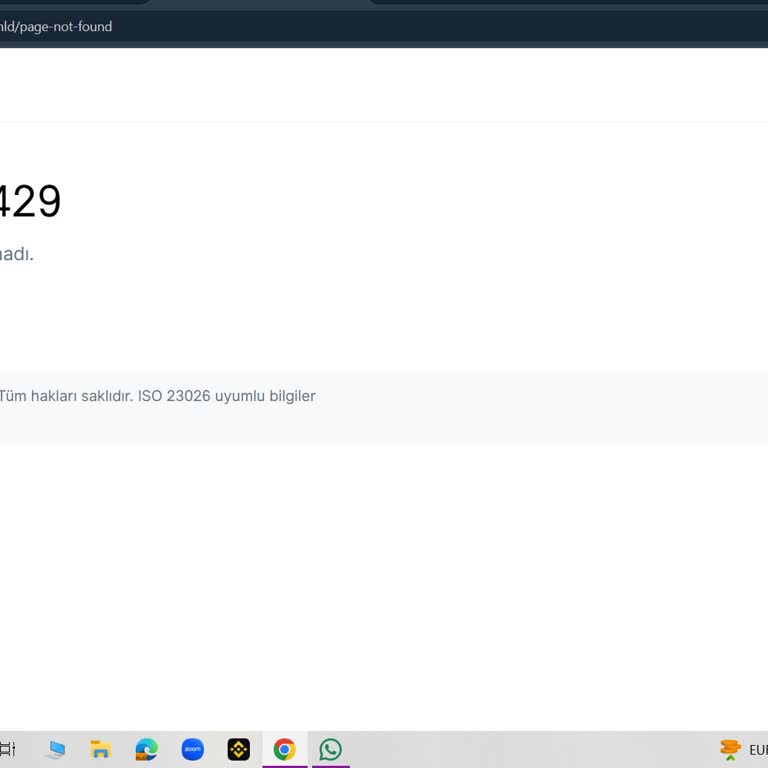Click the browser tab strip above the address bar

coord(260,3)
